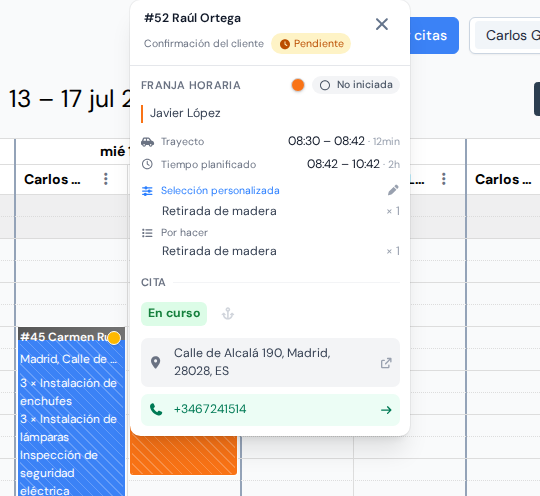The width and height of the screenshot is (540, 496).
Task: Click the blue citas button
Action: [x=434, y=35]
